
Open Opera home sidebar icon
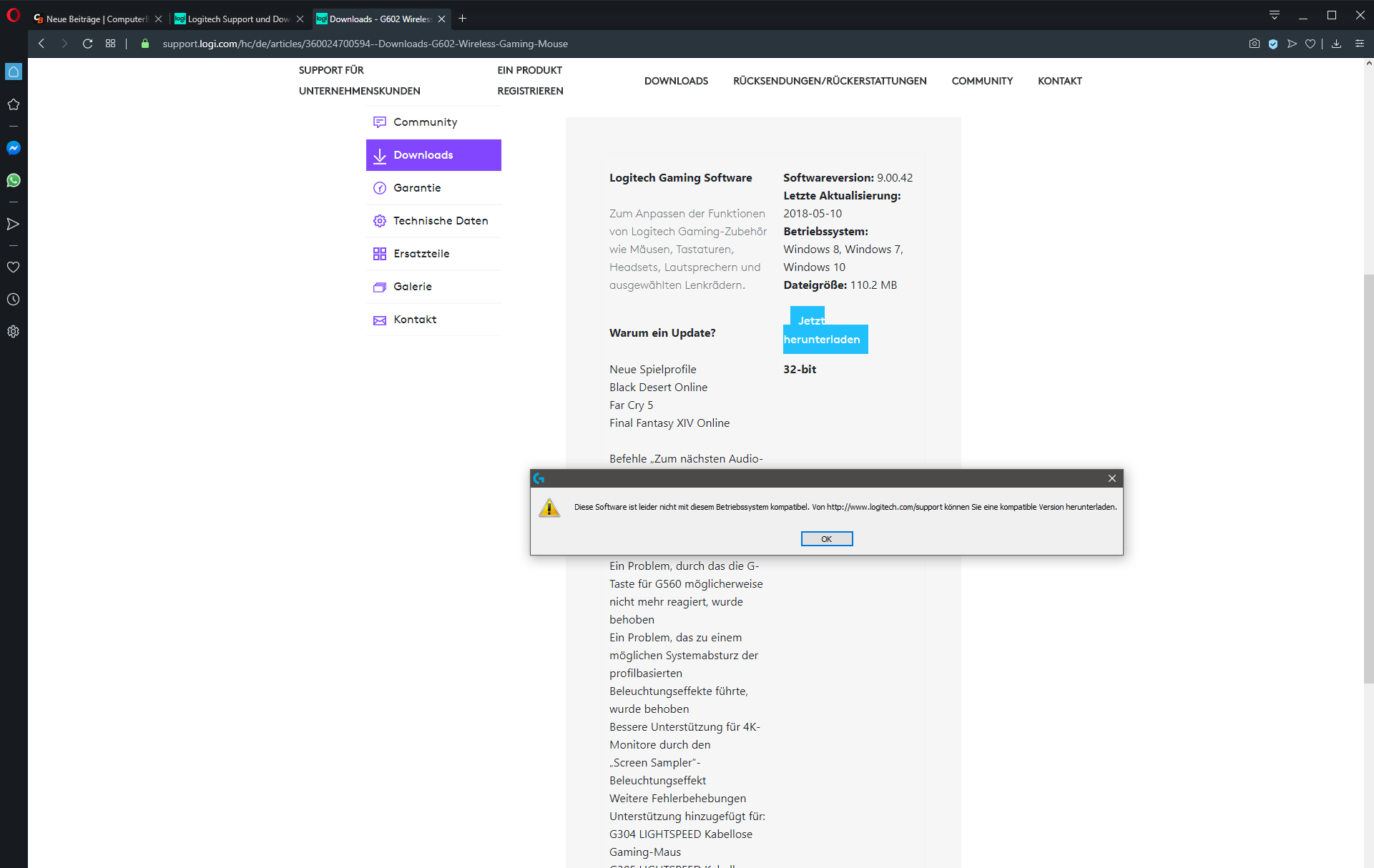(14, 71)
